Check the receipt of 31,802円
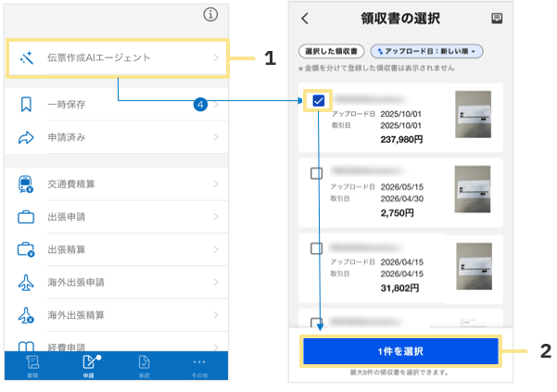Viewport: 557px width, 392px height. [317, 249]
